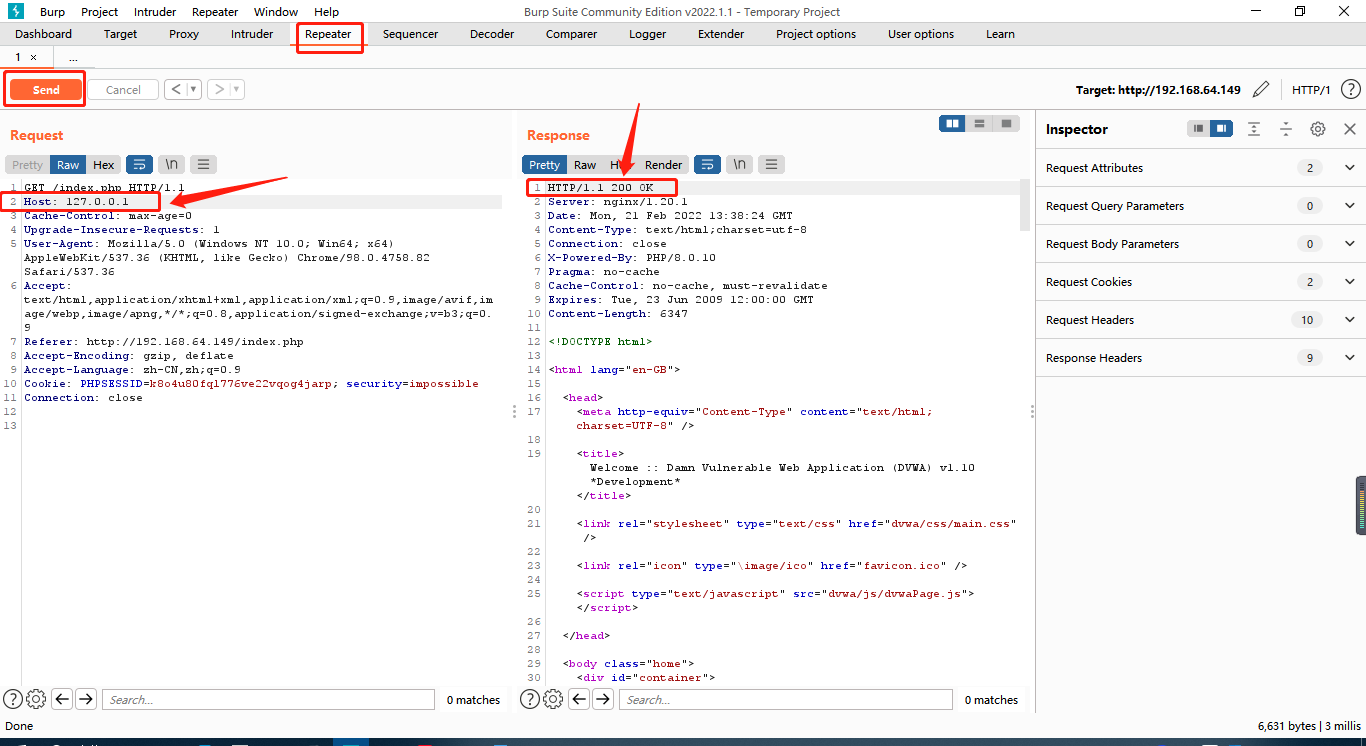Switch Inspector to side-docked layout icon
This screenshot has width=1366, height=746.
[x=1221, y=129]
